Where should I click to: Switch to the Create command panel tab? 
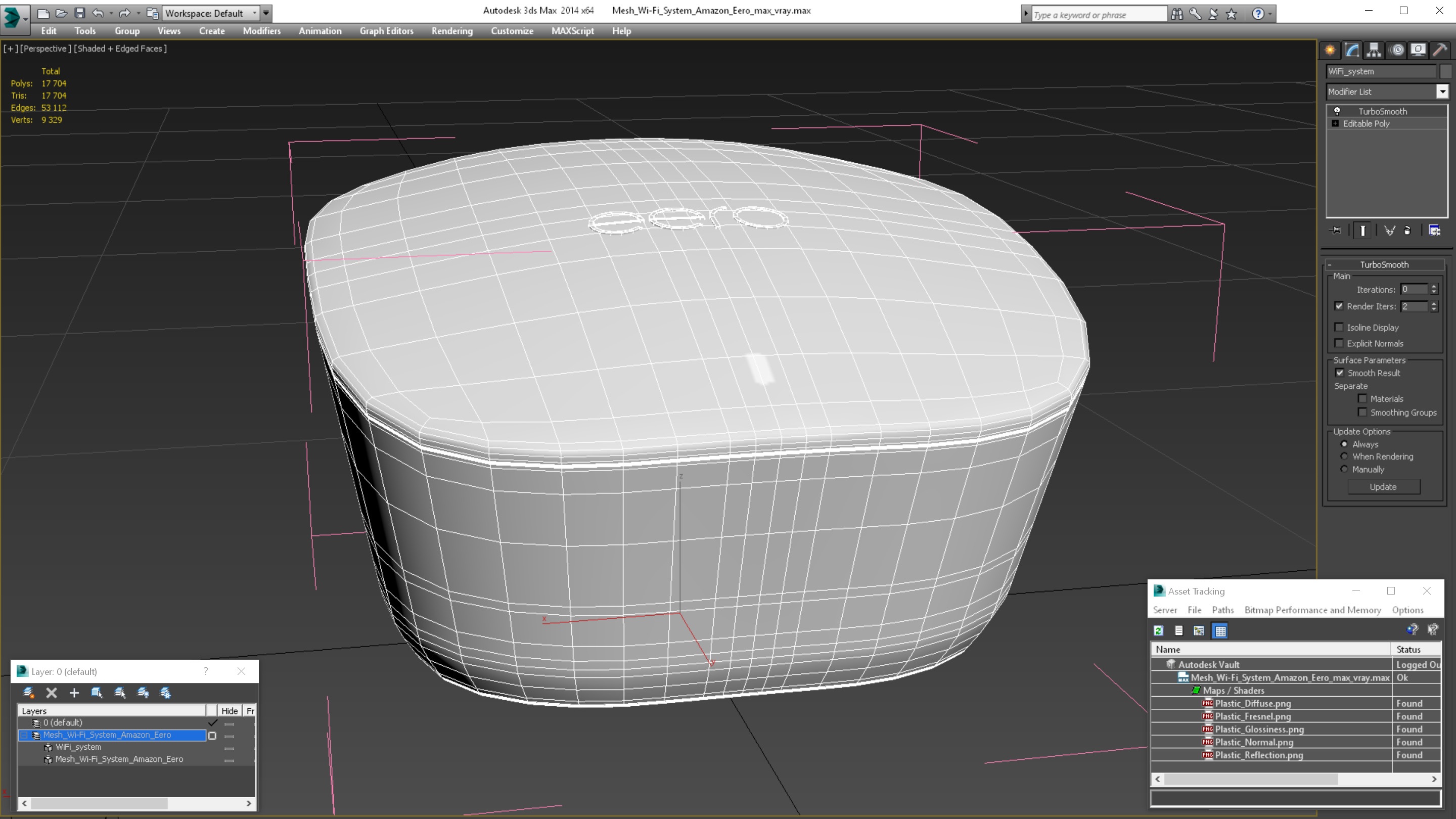(1331, 51)
